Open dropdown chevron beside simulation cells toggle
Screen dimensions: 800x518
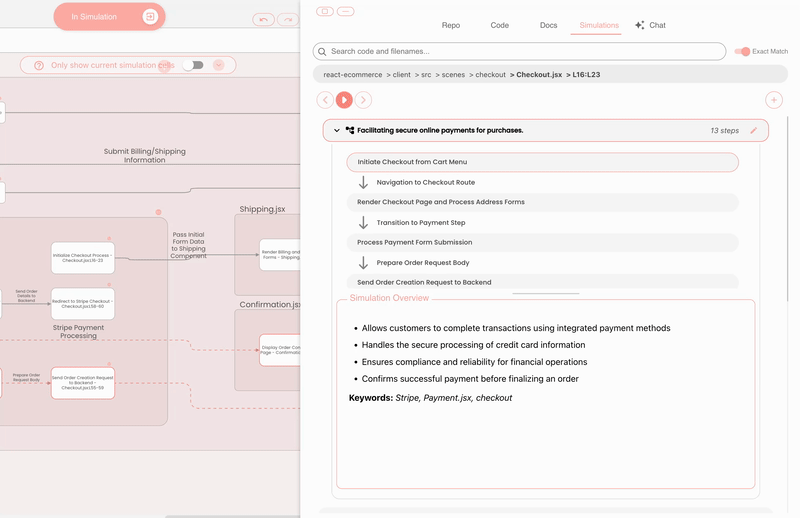(220, 65)
